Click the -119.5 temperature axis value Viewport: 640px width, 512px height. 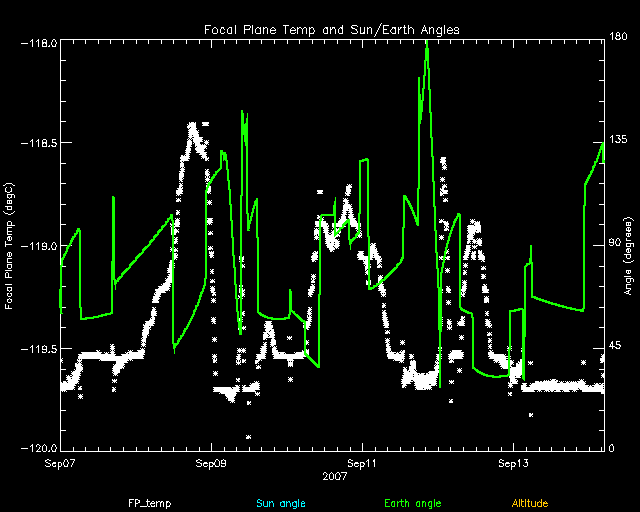tap(38, 349)
